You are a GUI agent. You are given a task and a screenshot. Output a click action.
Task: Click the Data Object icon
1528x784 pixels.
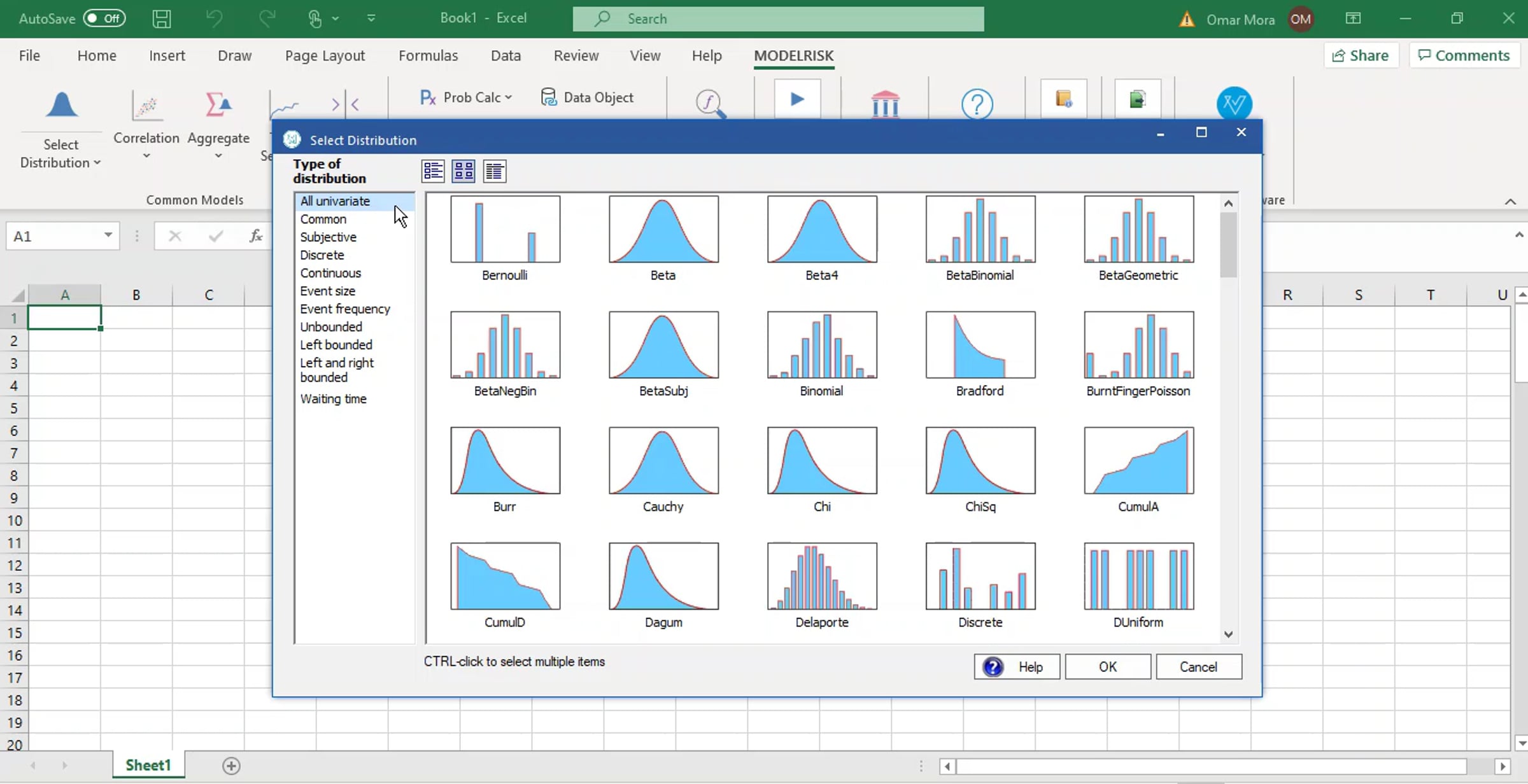point(548,97)
